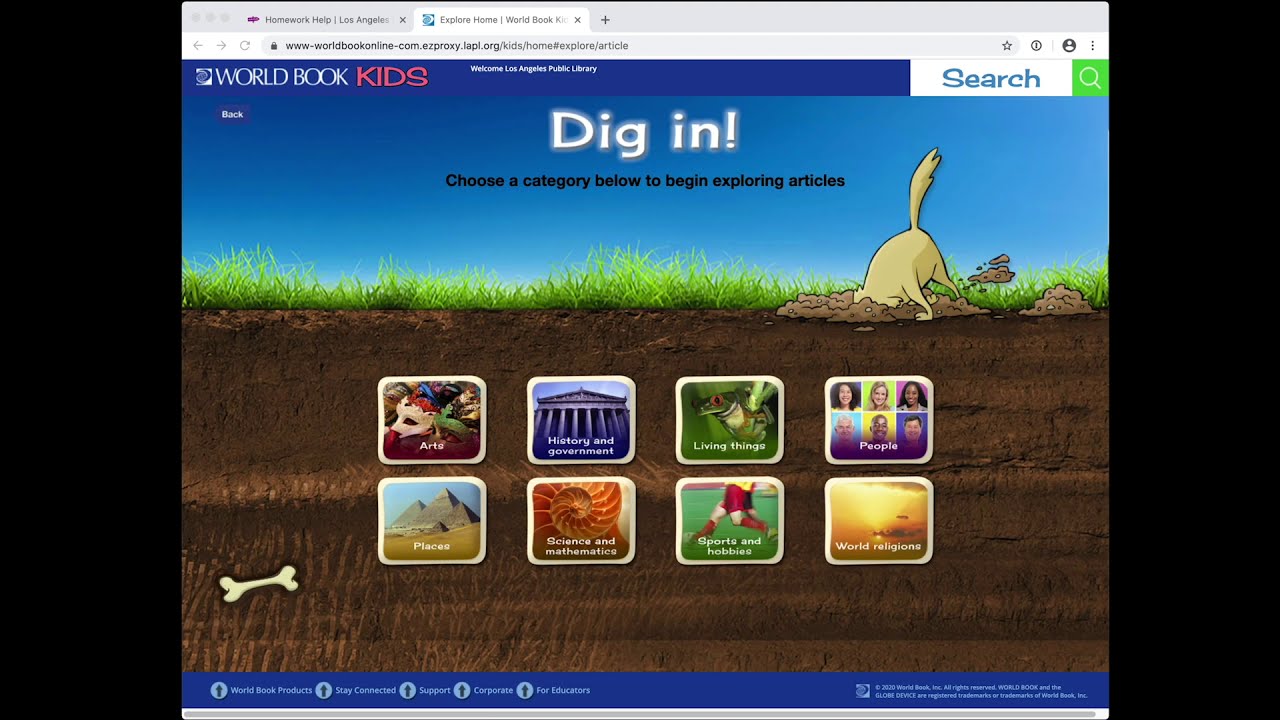This screenshot has width=1280, height=720.
Task: Click arrow icon beside For Educators
Action: coord(525,690)
